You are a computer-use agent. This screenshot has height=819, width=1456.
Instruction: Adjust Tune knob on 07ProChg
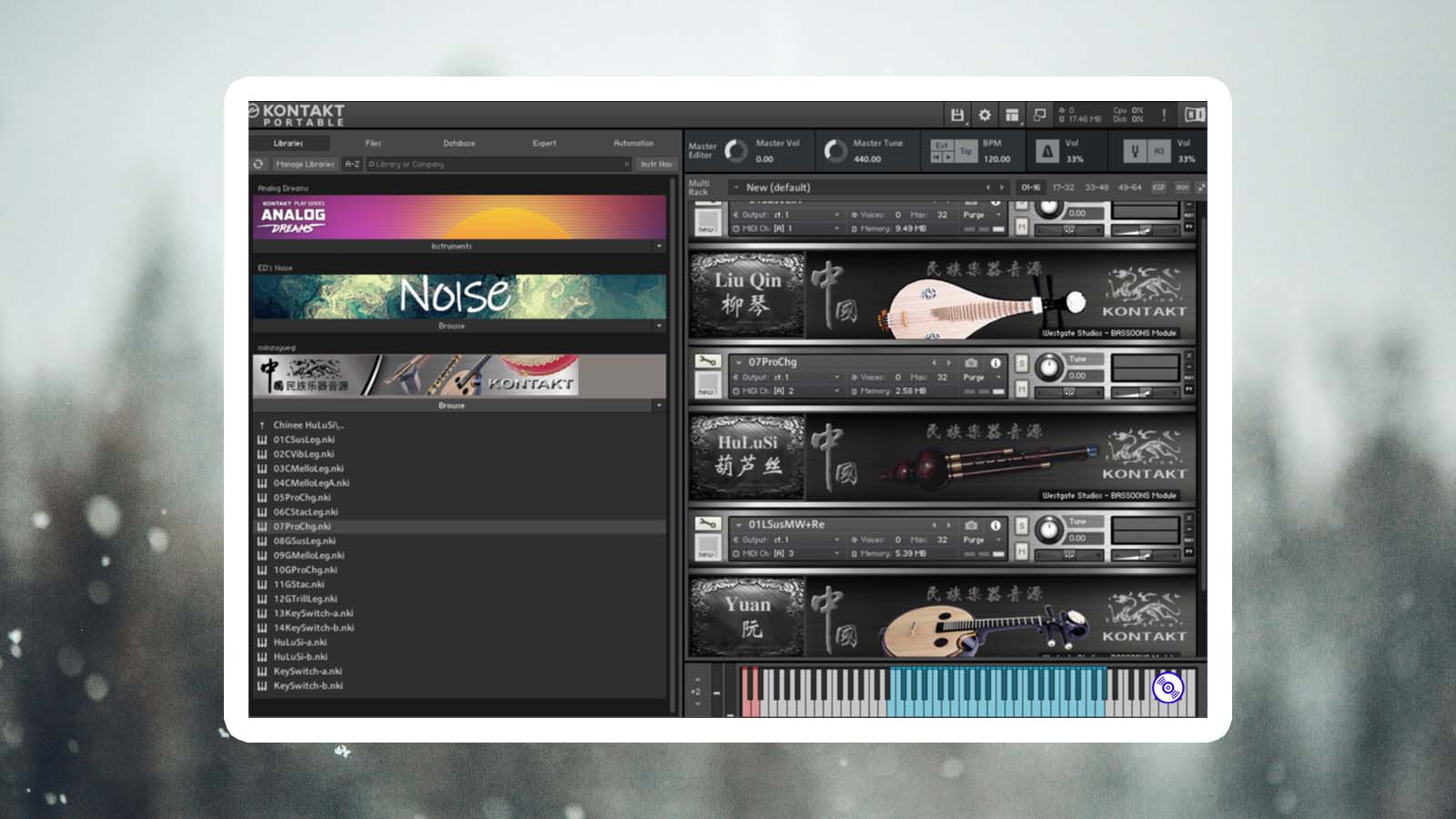click(x=1048, y=369)
